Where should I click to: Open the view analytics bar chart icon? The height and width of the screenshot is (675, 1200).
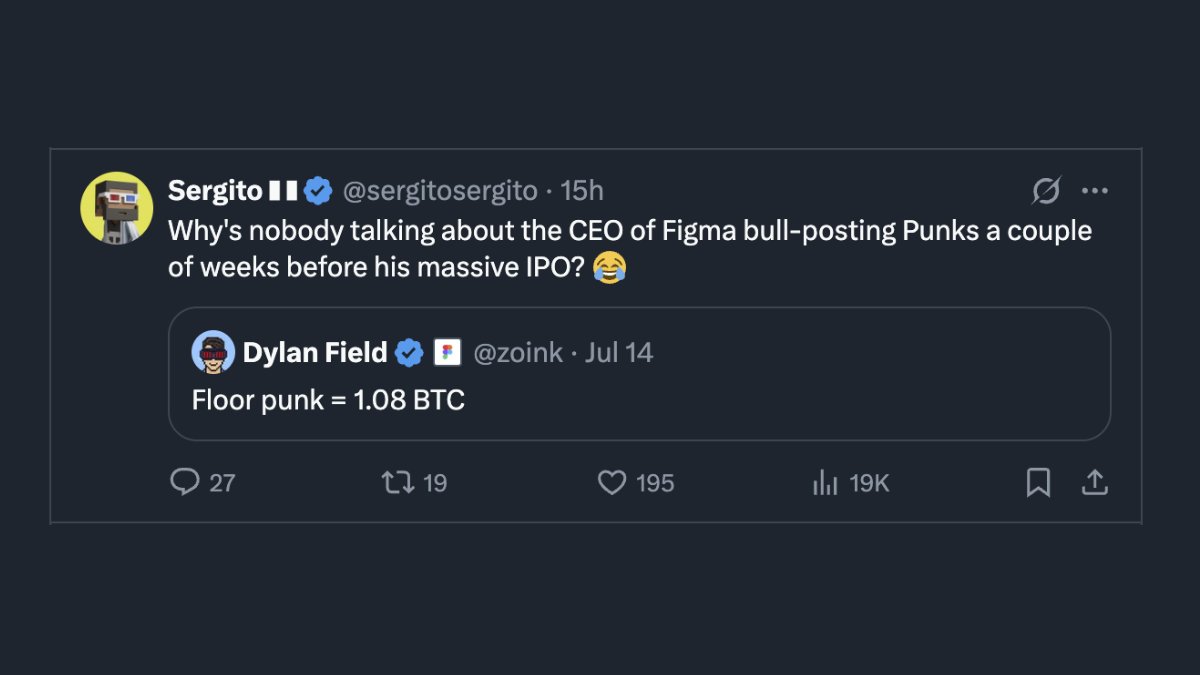[825, 483]
